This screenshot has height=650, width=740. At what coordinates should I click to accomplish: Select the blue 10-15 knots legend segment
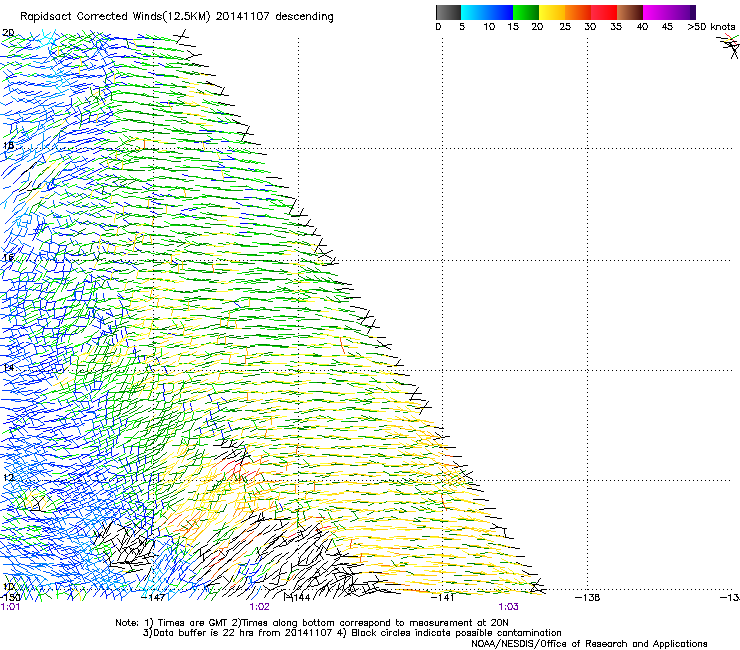pyautogui.click(x=500, y=12)
